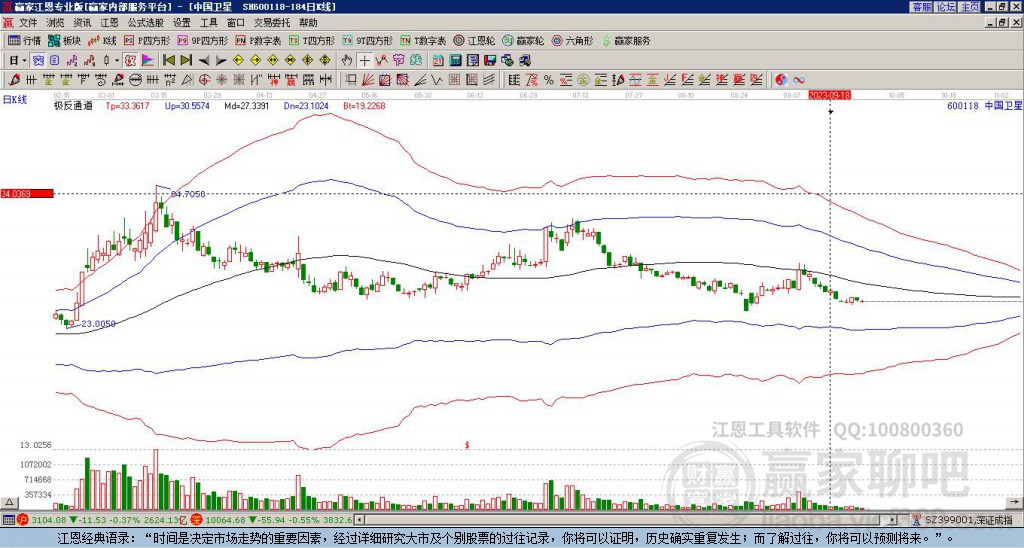1024x548 pixels.
Task: Select the Gann fan lines tool
Action: [368, 80]
